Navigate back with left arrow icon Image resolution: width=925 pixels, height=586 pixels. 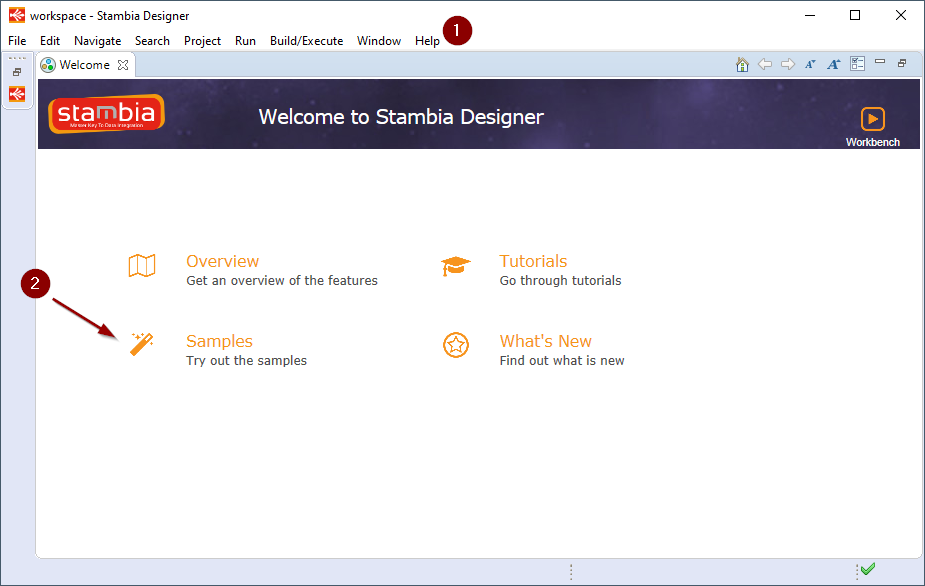[x=765, y=64]
